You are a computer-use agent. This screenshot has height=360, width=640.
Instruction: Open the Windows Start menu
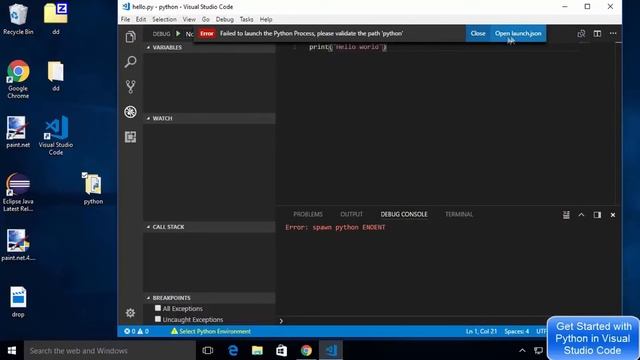coord(11,350)
